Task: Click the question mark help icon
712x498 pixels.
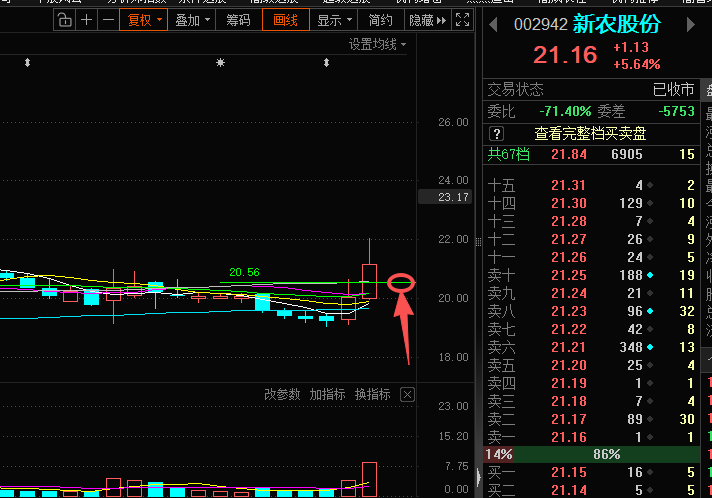Action: pos(496,133)
